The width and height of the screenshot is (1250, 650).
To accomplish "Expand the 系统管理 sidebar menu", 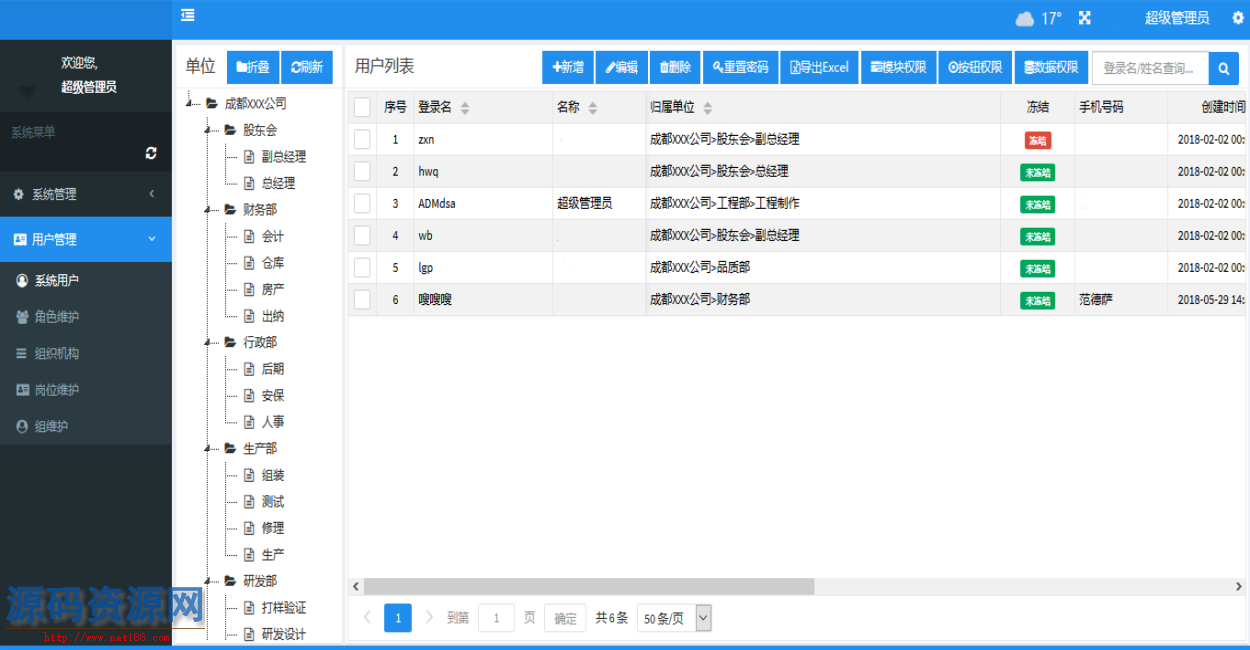I will (86, 194).
